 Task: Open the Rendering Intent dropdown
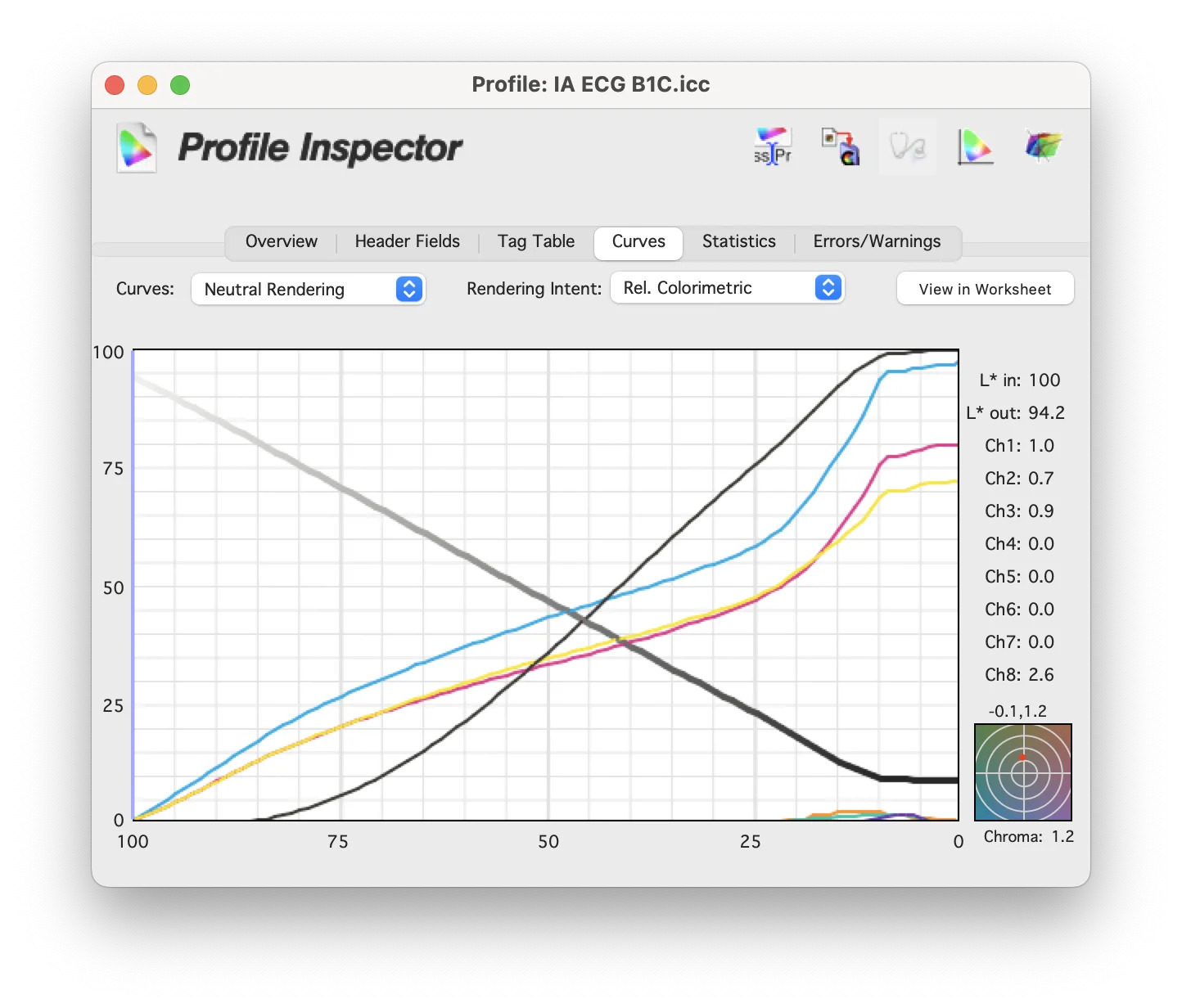click(727, 288)
